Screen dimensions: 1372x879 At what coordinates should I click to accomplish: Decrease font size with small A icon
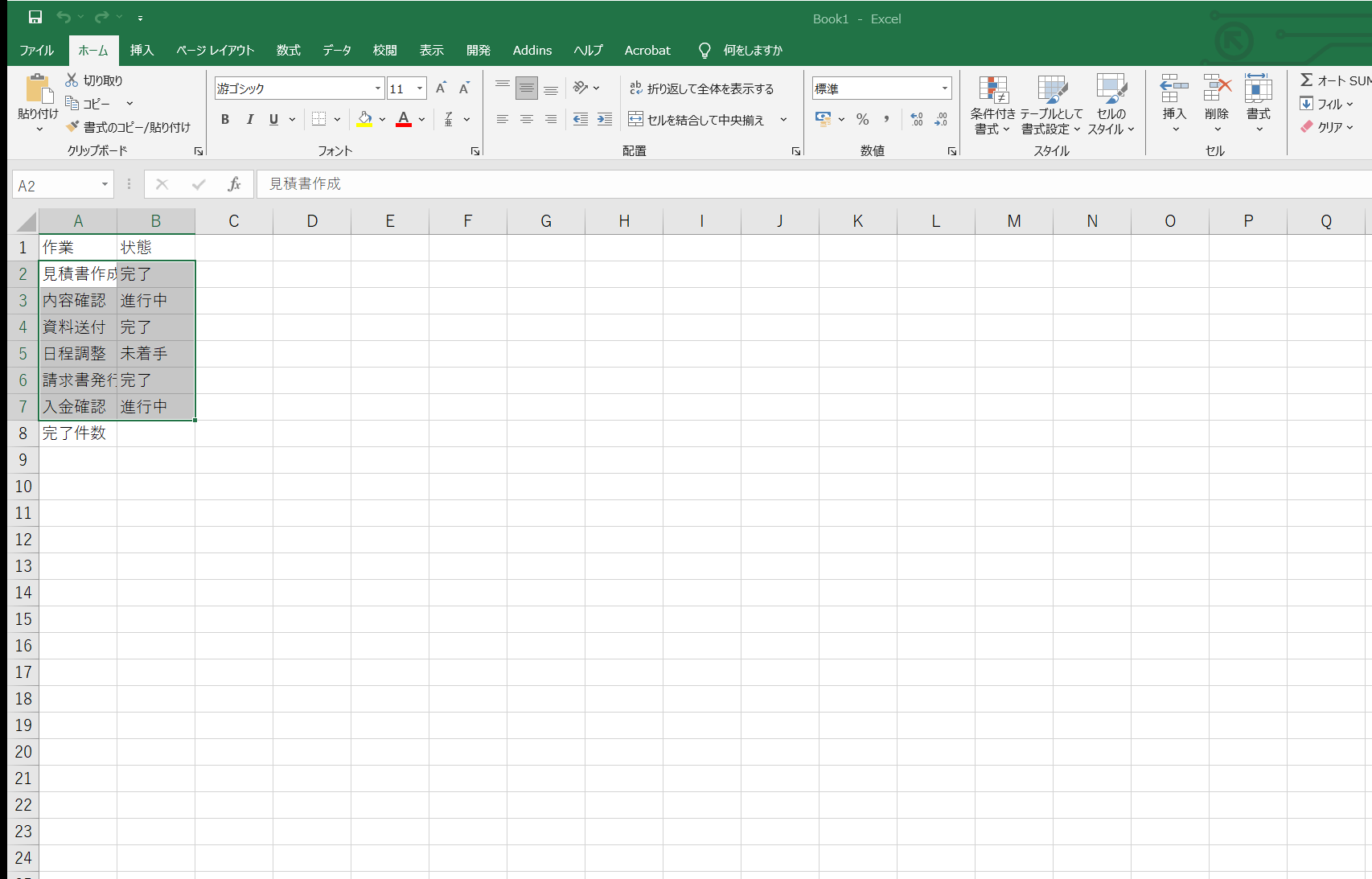pos(464,88)
